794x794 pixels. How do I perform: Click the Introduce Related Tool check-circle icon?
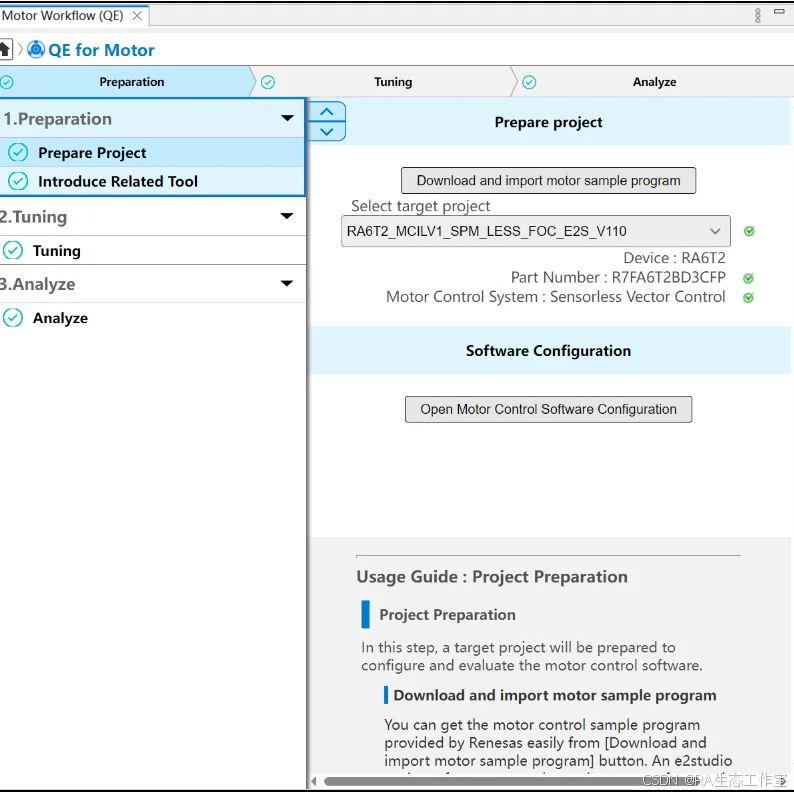18,181
